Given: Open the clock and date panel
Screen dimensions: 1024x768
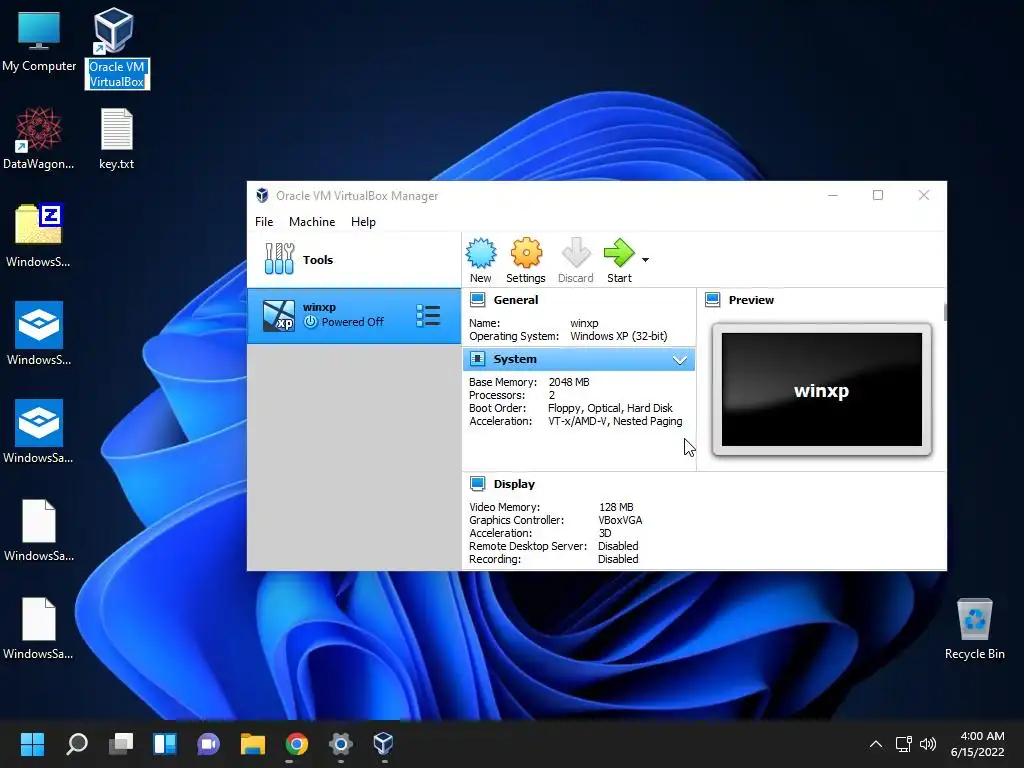Looking at the screenshot, I should point(978,744).
